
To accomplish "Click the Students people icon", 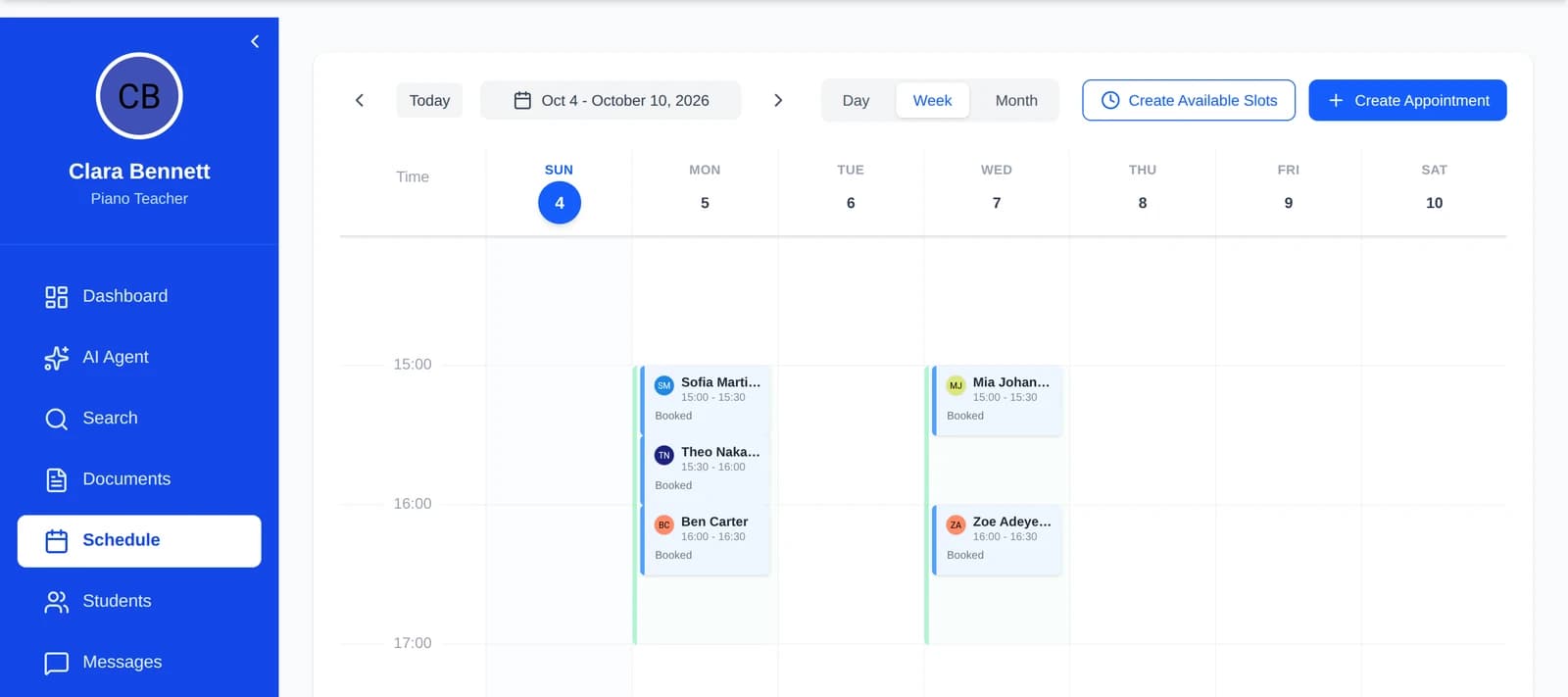I will click(57, 602).
